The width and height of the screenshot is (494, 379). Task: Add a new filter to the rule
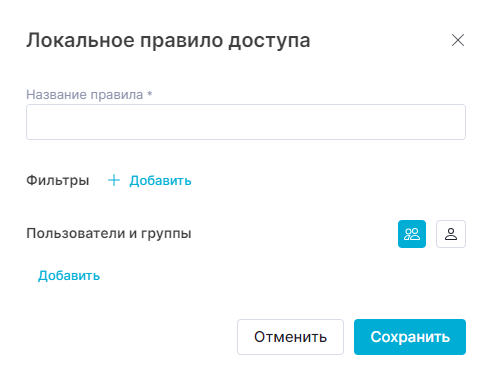click(x=150, y=181)
